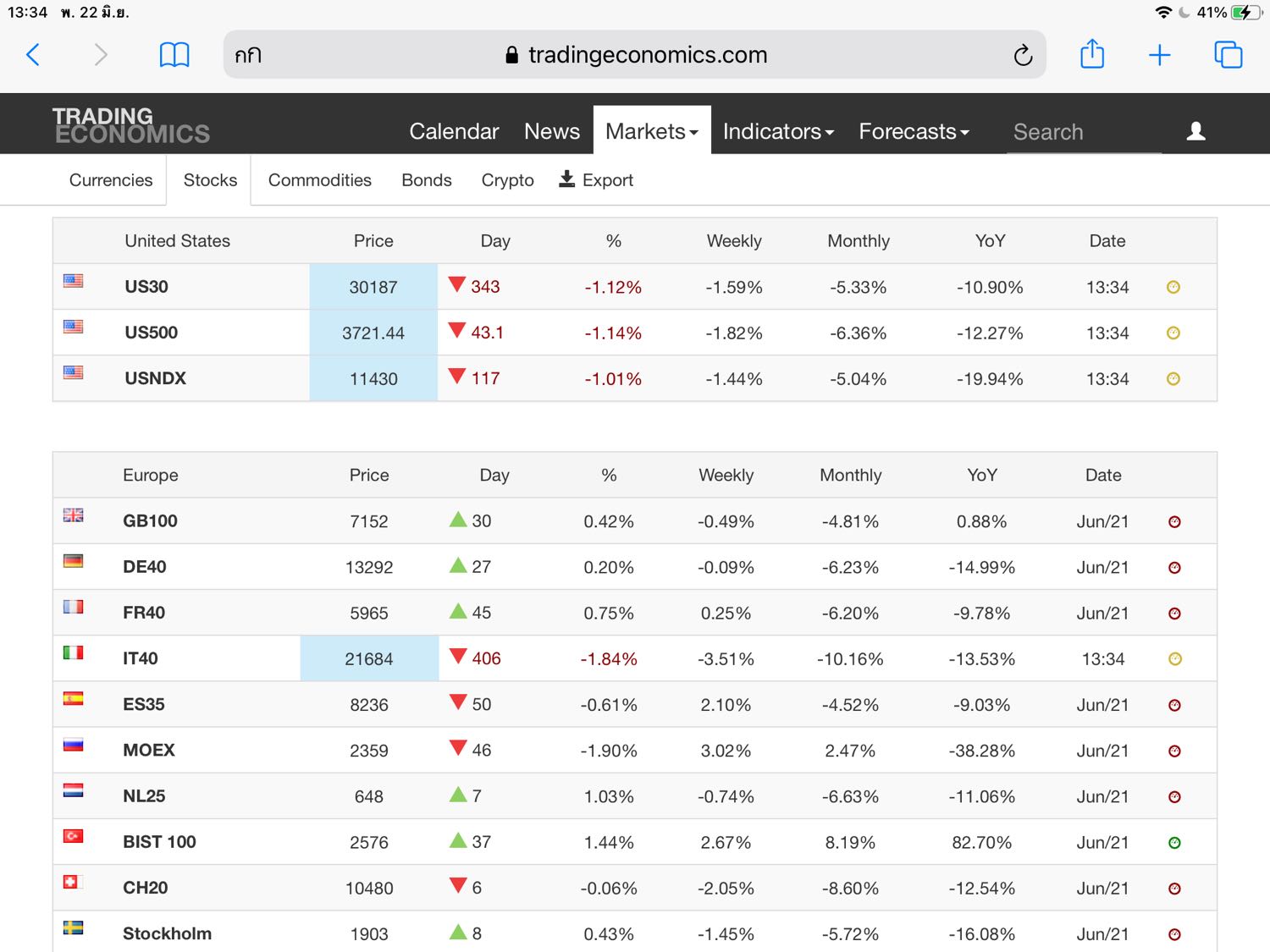Open the NL25 index link
Screen dimensions: 1270x952
click(144, 796)
